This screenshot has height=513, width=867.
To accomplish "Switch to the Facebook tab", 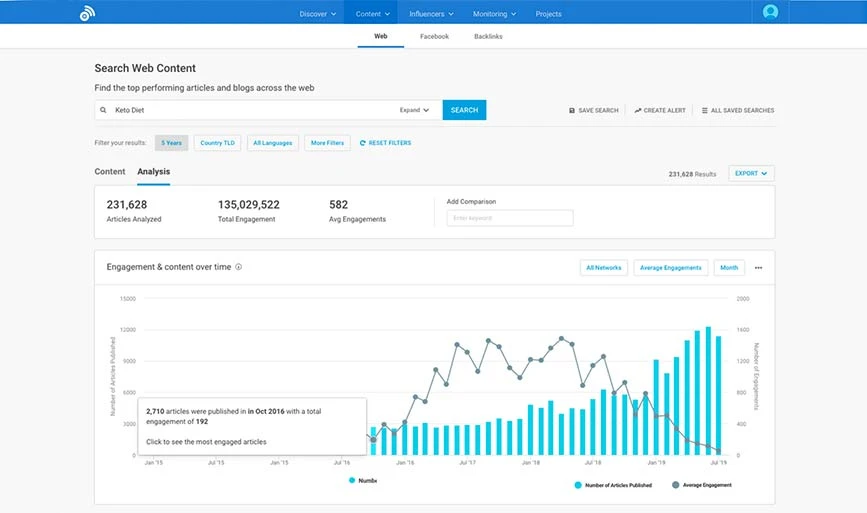I will click(x=434, y=36).
